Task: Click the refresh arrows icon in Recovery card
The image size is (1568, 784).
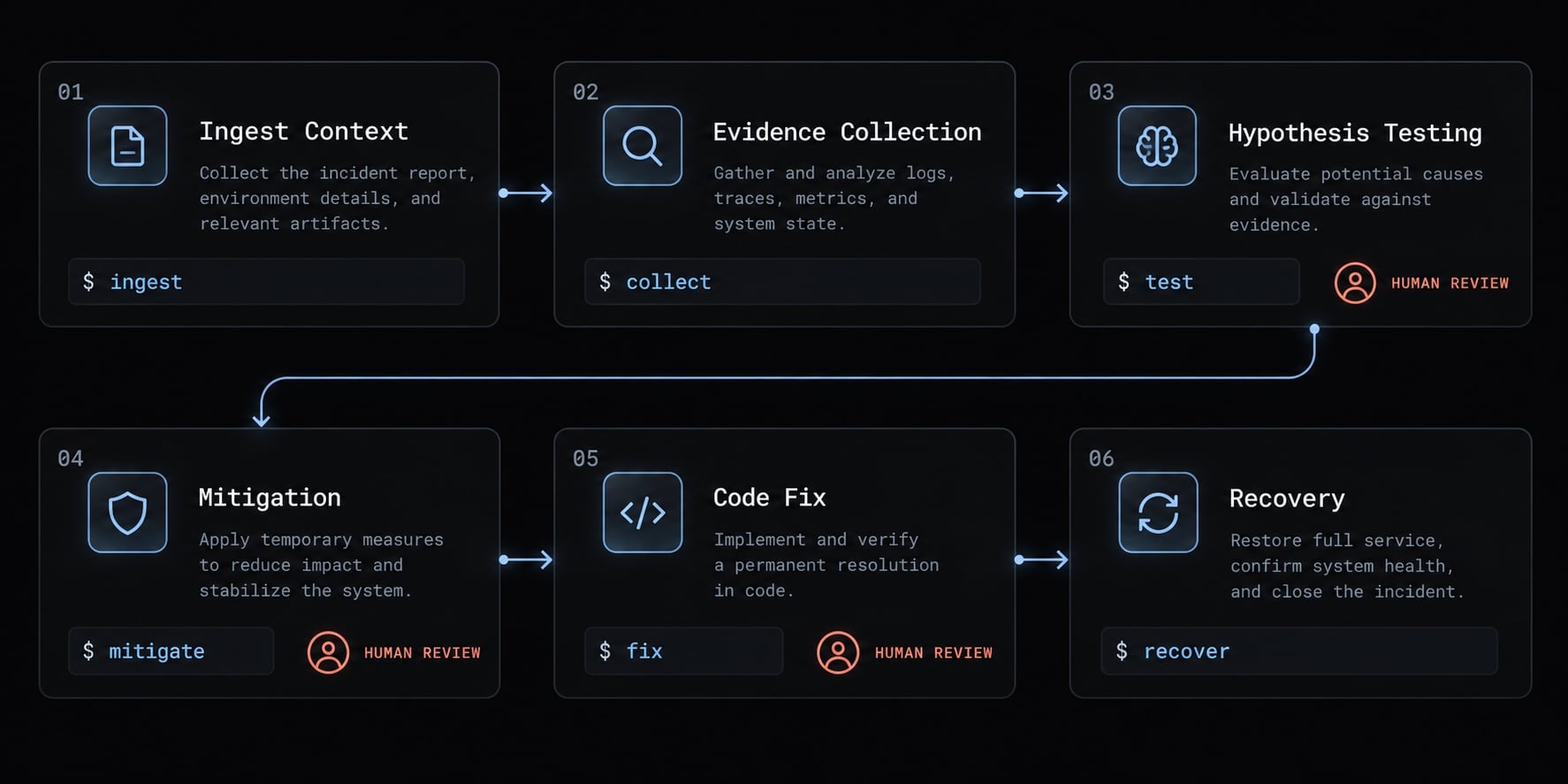Action: 1158,513
